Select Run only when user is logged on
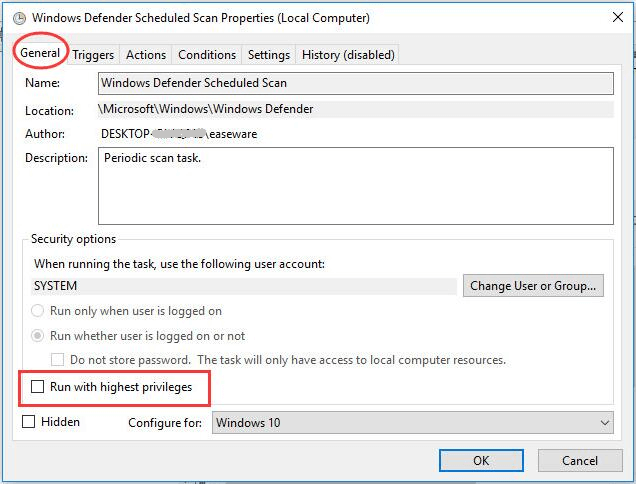 coord(40,311)
